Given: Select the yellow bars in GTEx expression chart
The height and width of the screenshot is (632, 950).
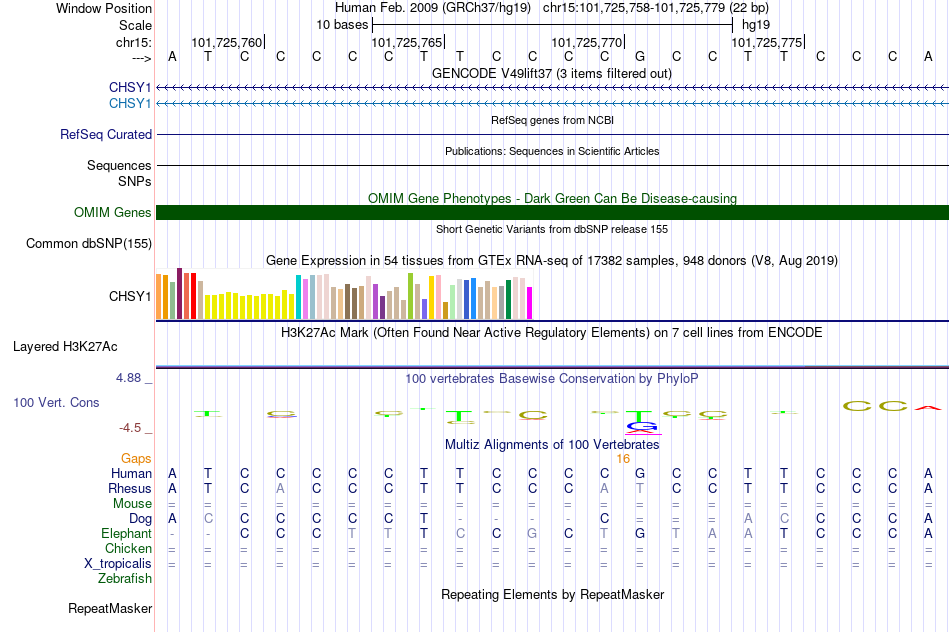Looking at the screenshot, I should click(250, 306).
